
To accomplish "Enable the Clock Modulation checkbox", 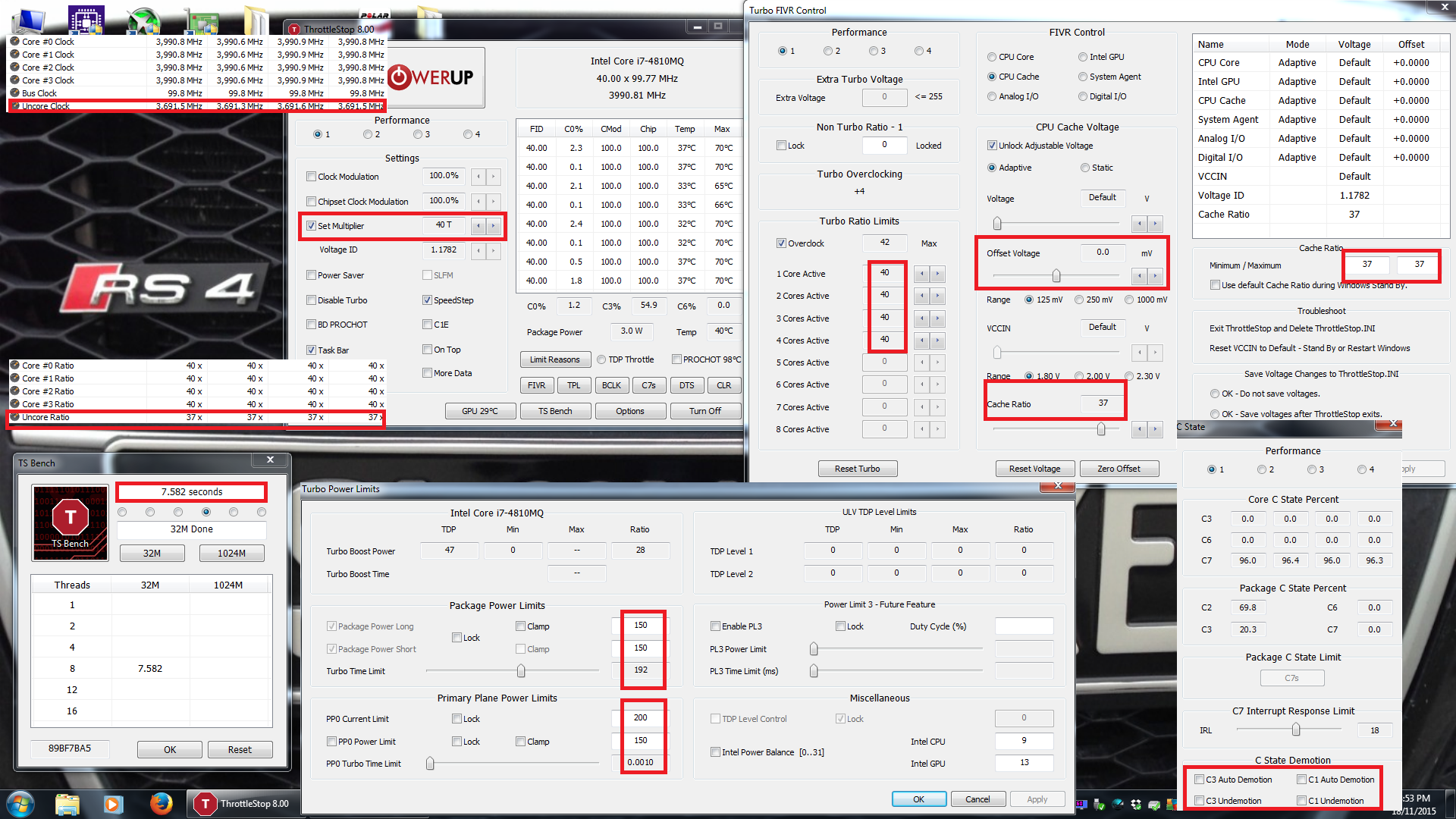I will pos(311,177).
